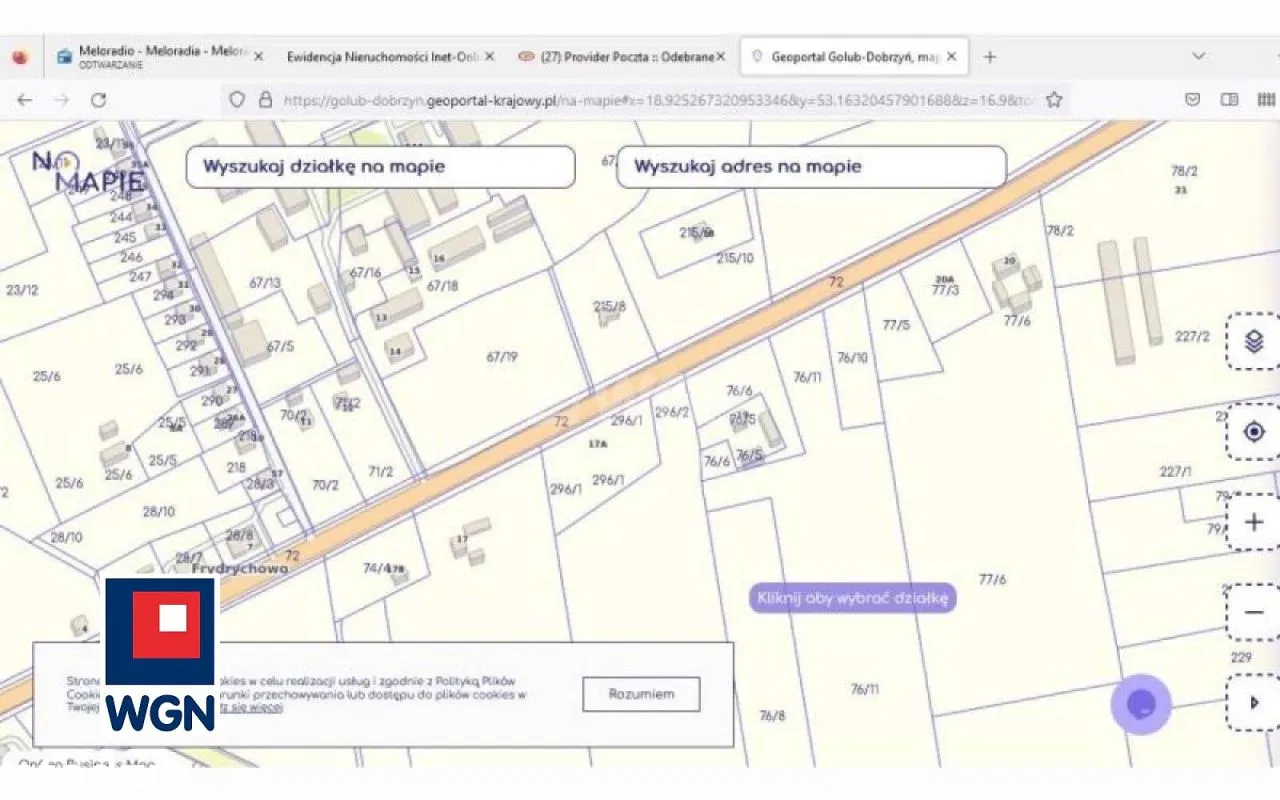The height and width of the screenshot is (800, 1280).
Task: Accept cookies with Rozumiem button
Action: point(641,693)
